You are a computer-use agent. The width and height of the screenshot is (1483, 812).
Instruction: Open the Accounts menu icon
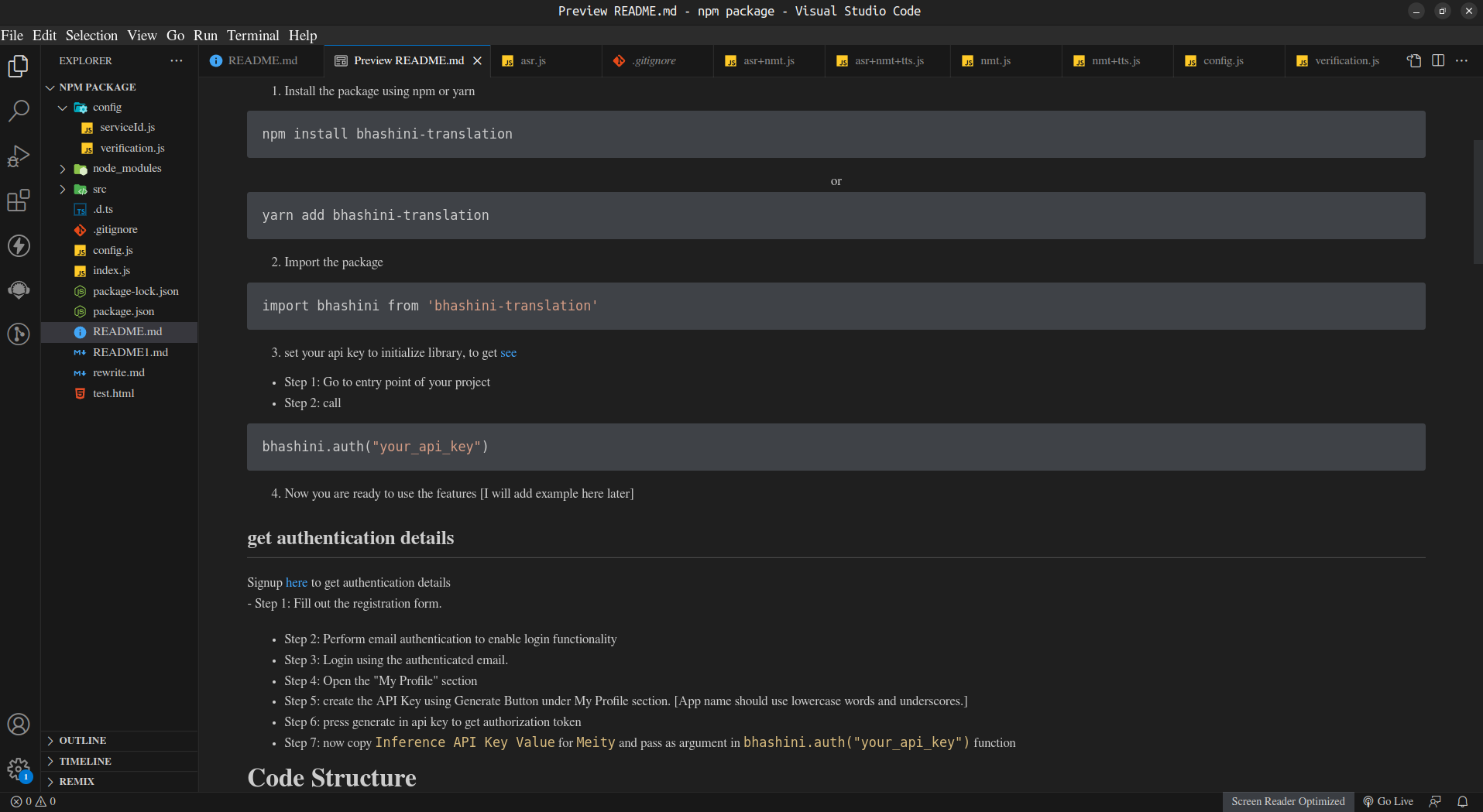(x=19, y=725)
